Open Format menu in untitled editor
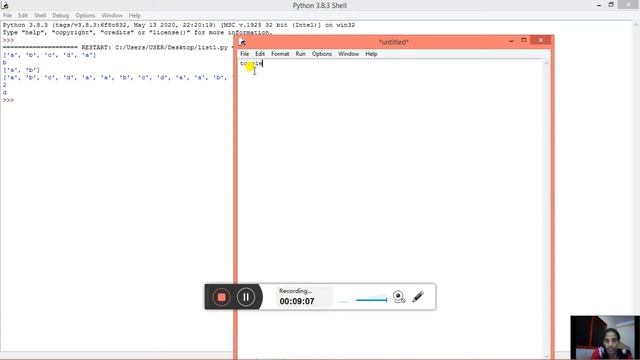 click(280, 54)
